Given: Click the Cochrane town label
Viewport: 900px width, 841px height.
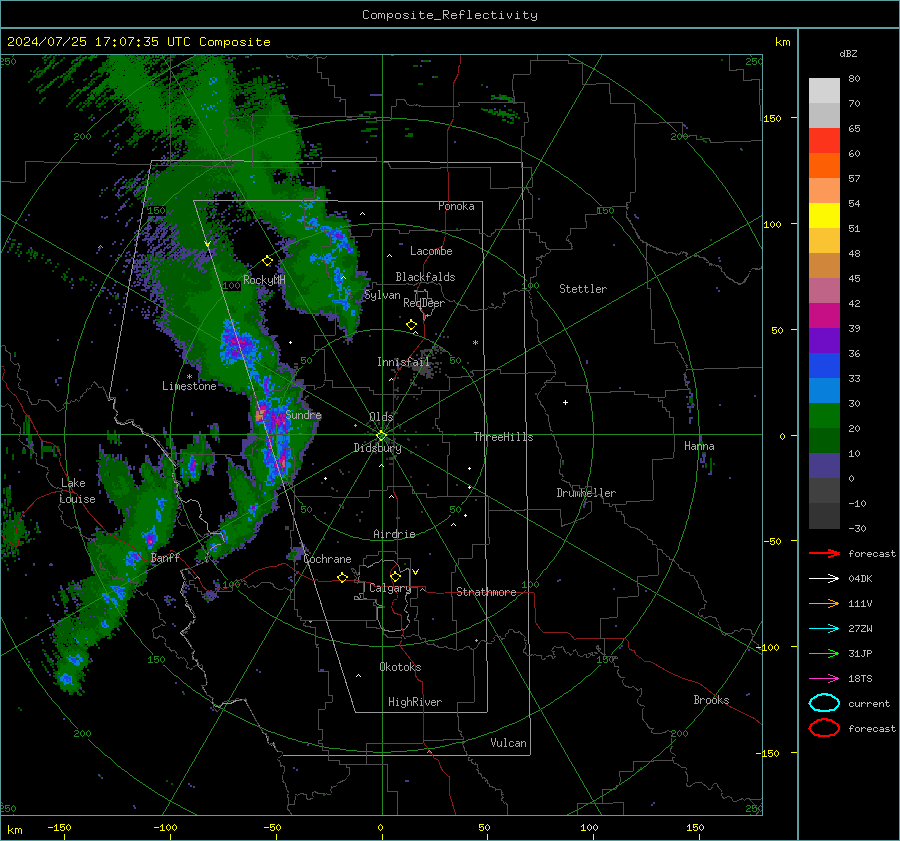Looking at the screenshot, I should [327, 559].
